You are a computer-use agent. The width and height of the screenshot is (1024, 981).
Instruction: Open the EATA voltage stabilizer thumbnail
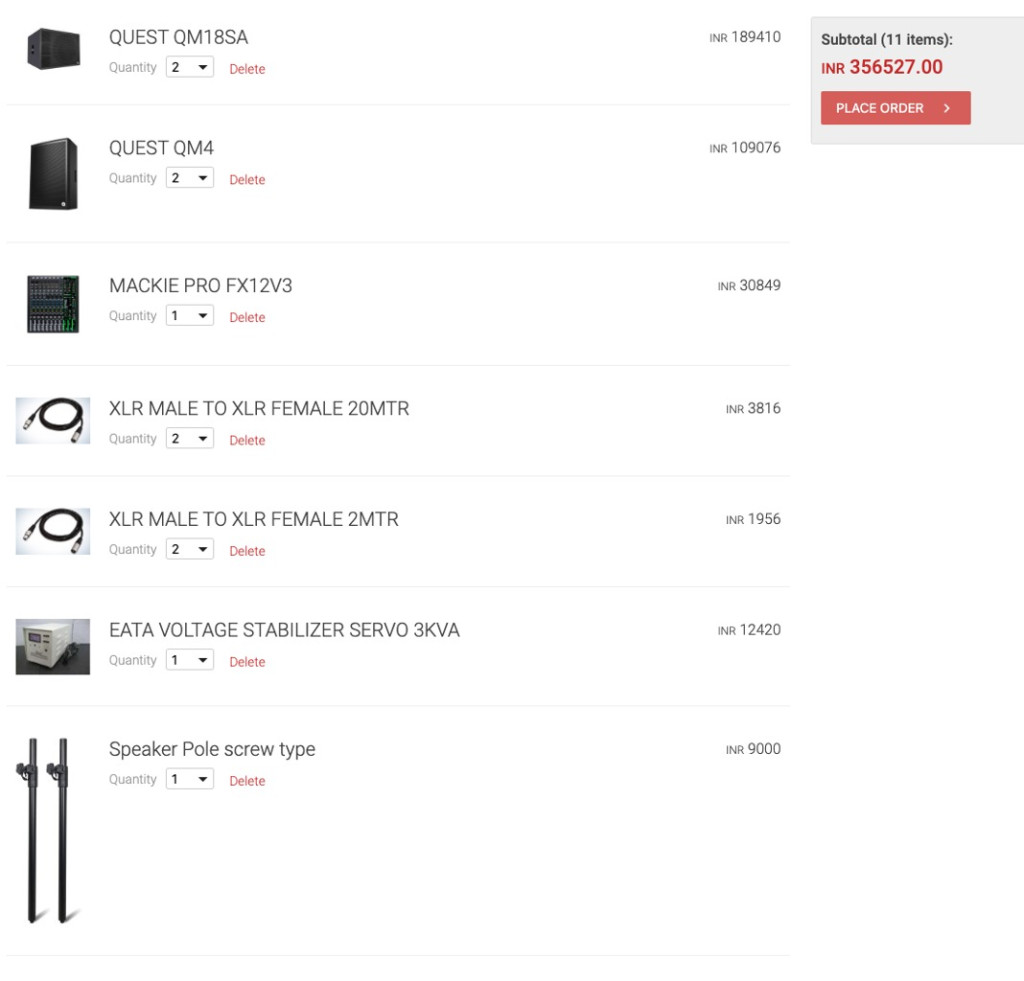[53, 646]
